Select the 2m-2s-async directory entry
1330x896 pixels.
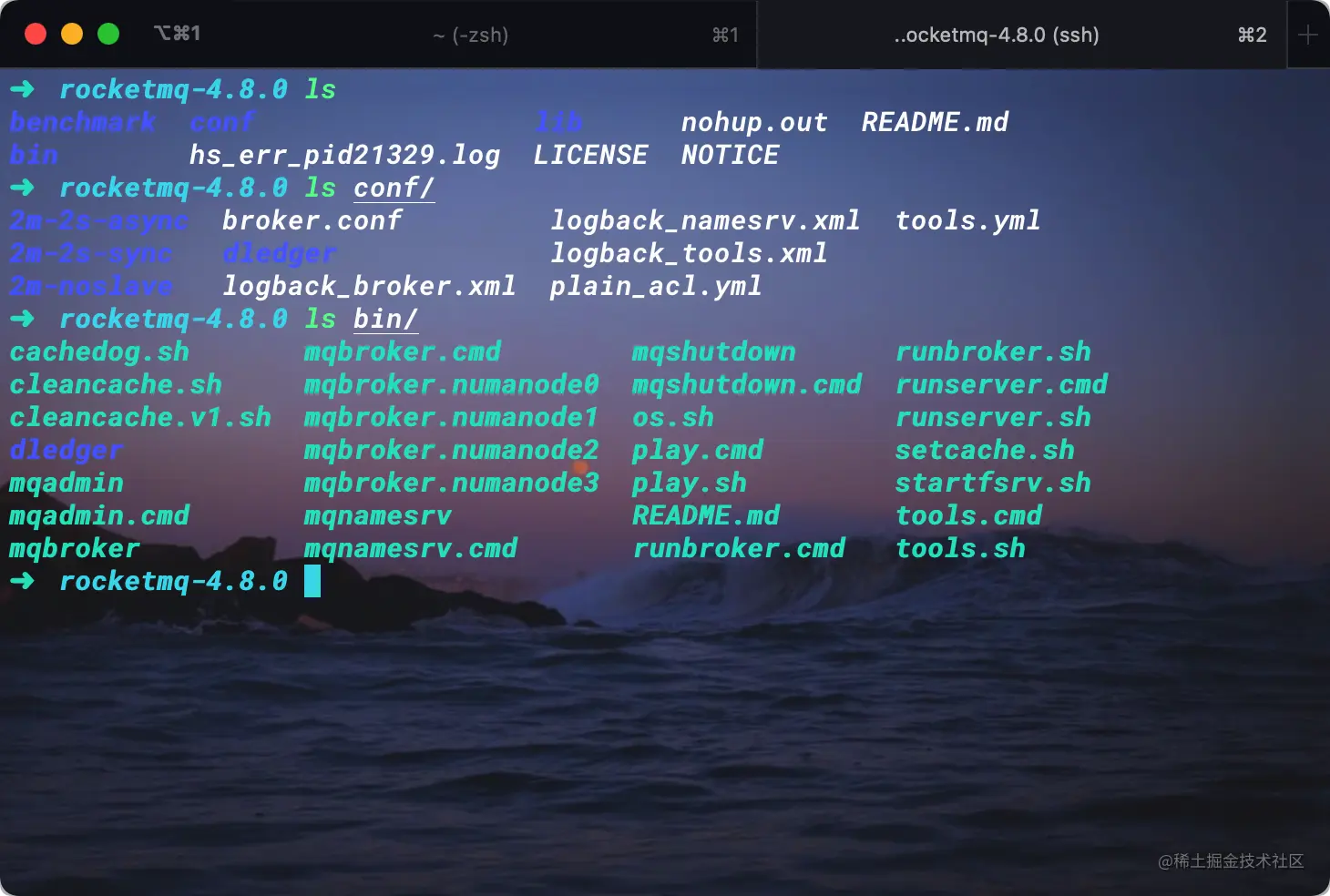[x=97, y=219]
